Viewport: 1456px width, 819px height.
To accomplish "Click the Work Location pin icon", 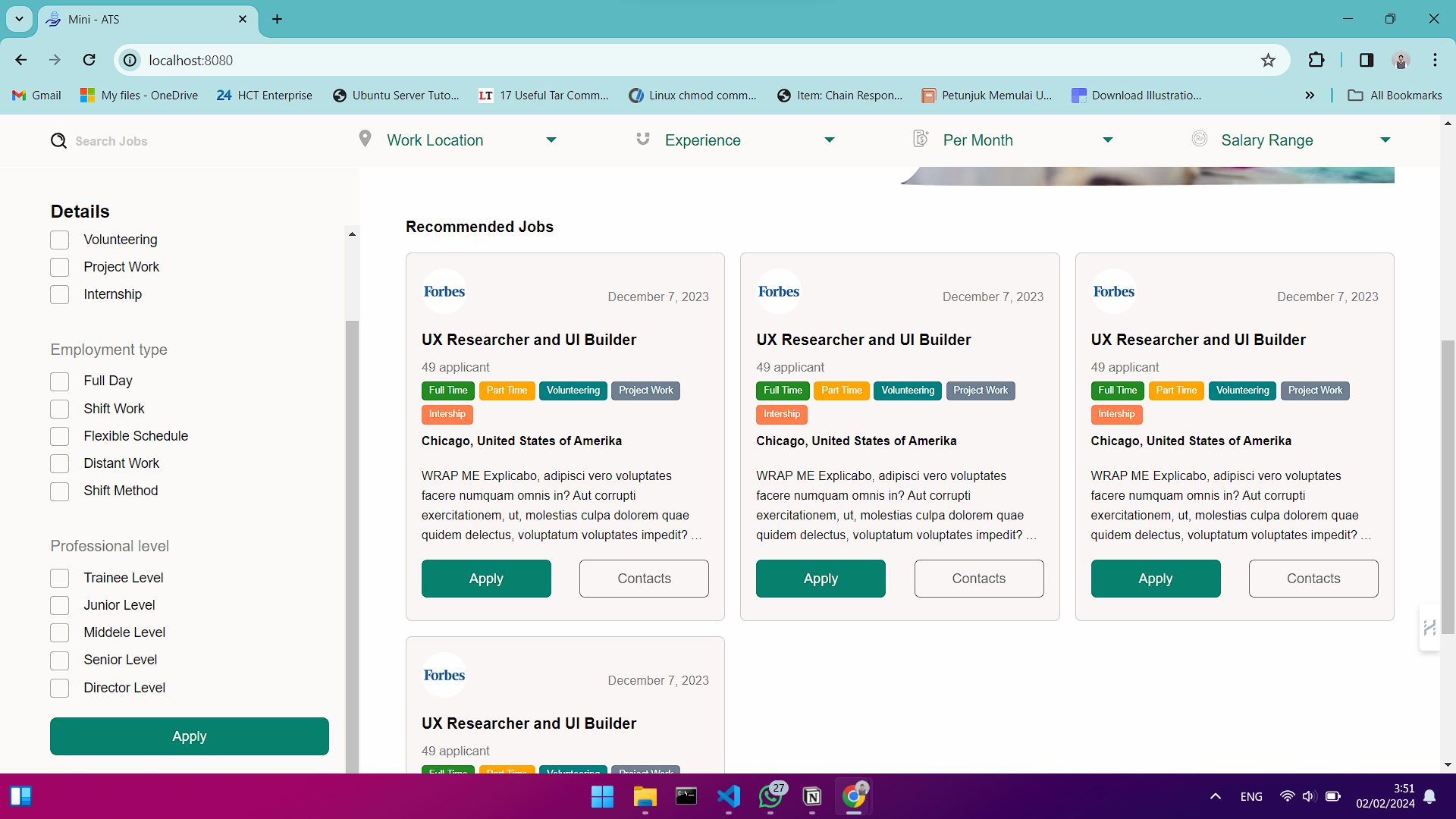I will pos(365,139).
